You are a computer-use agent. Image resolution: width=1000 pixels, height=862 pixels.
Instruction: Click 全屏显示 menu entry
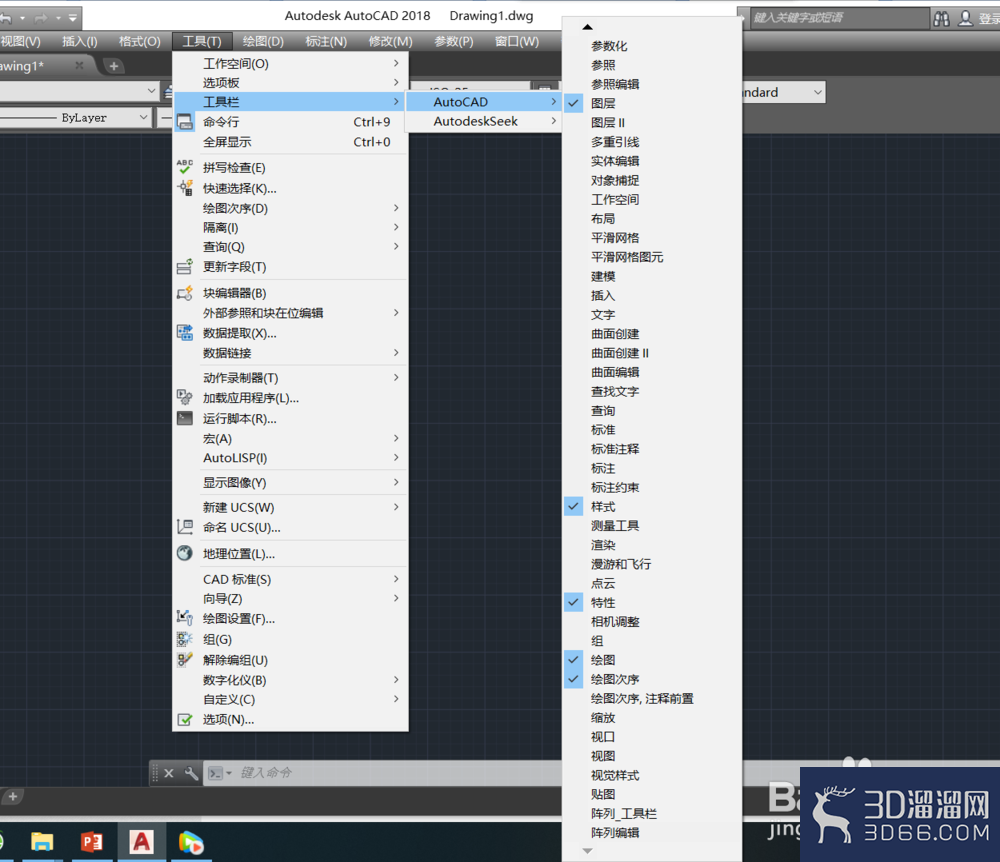290,142
